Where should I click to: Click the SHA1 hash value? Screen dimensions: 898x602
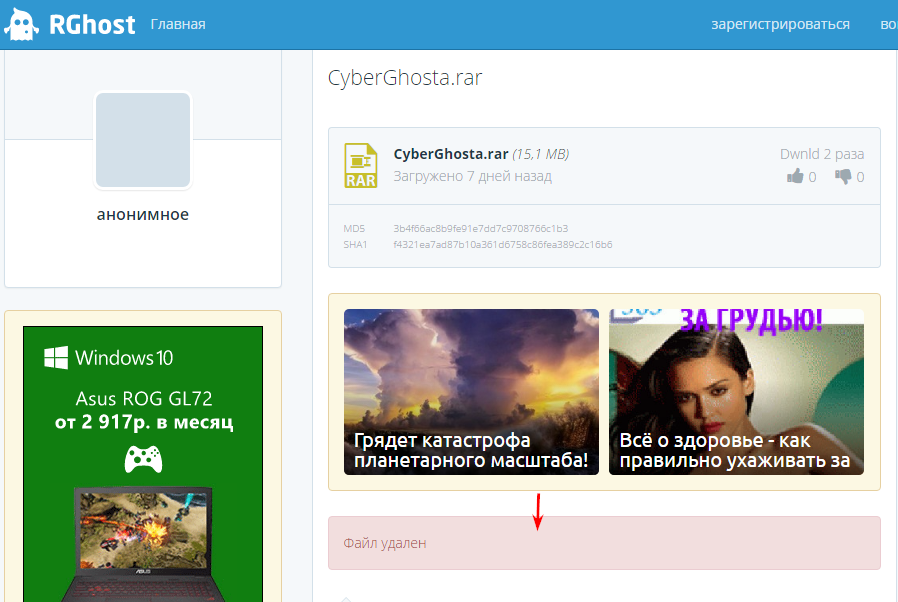(502, 244)
